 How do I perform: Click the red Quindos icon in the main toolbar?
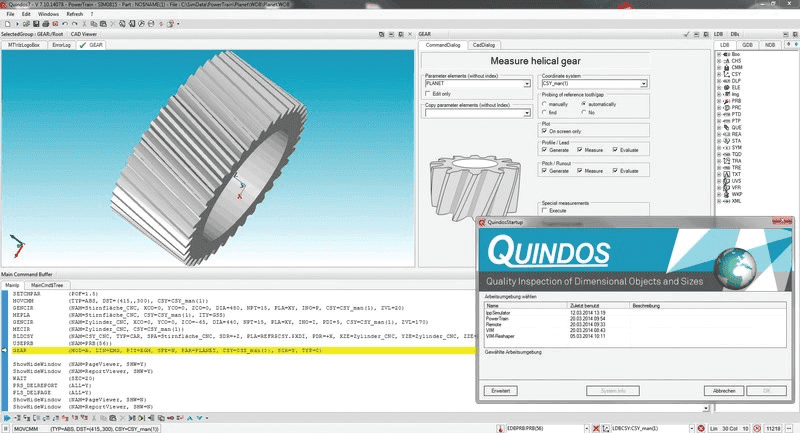tap(55, 23)
